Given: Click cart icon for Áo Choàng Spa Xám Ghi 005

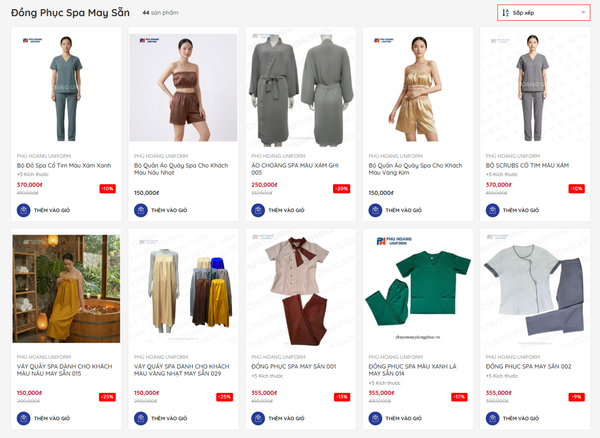Looking at the screenshot, I should click(x=258, y=210).
